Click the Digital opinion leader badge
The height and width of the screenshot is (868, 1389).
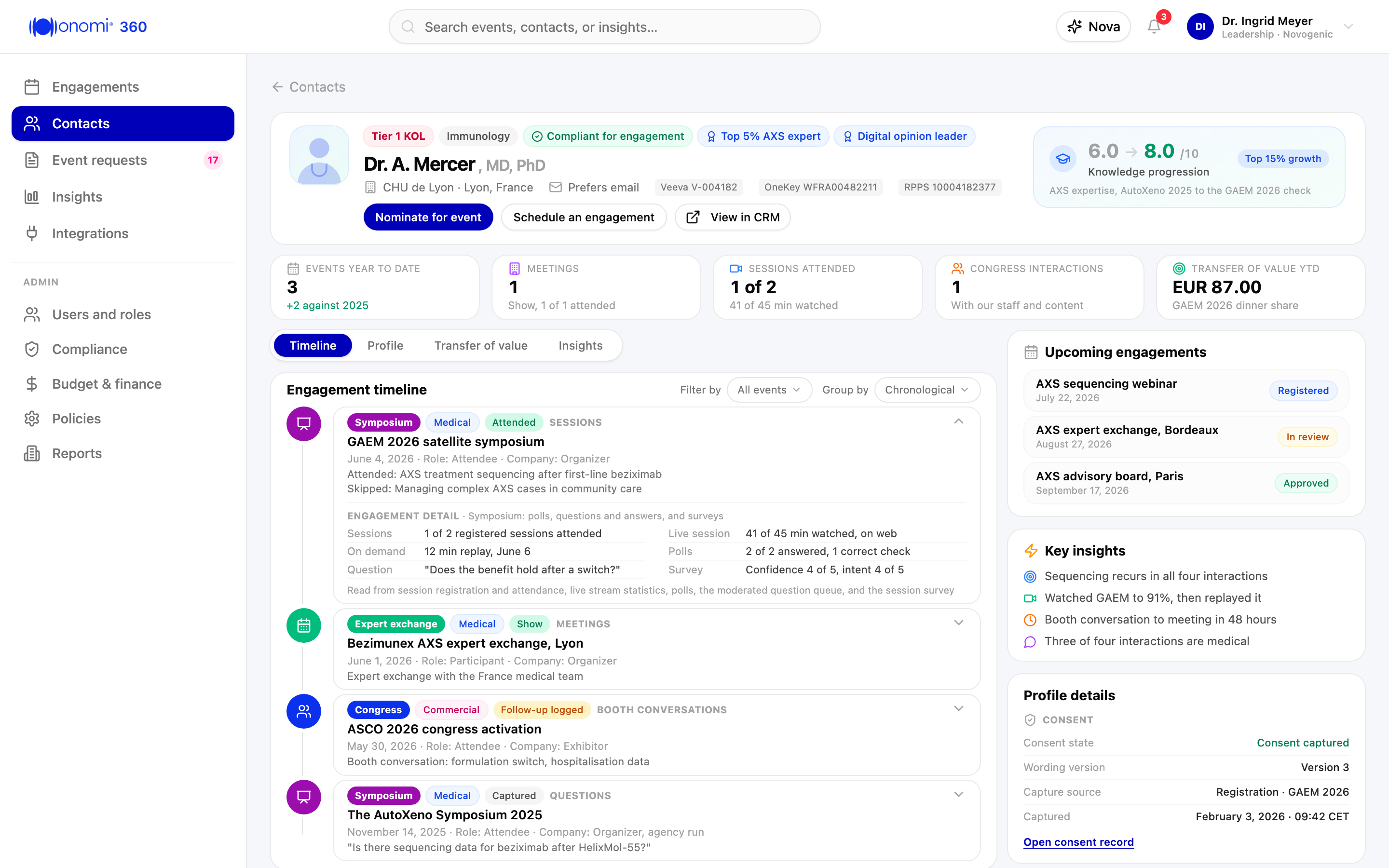point(904,136)
